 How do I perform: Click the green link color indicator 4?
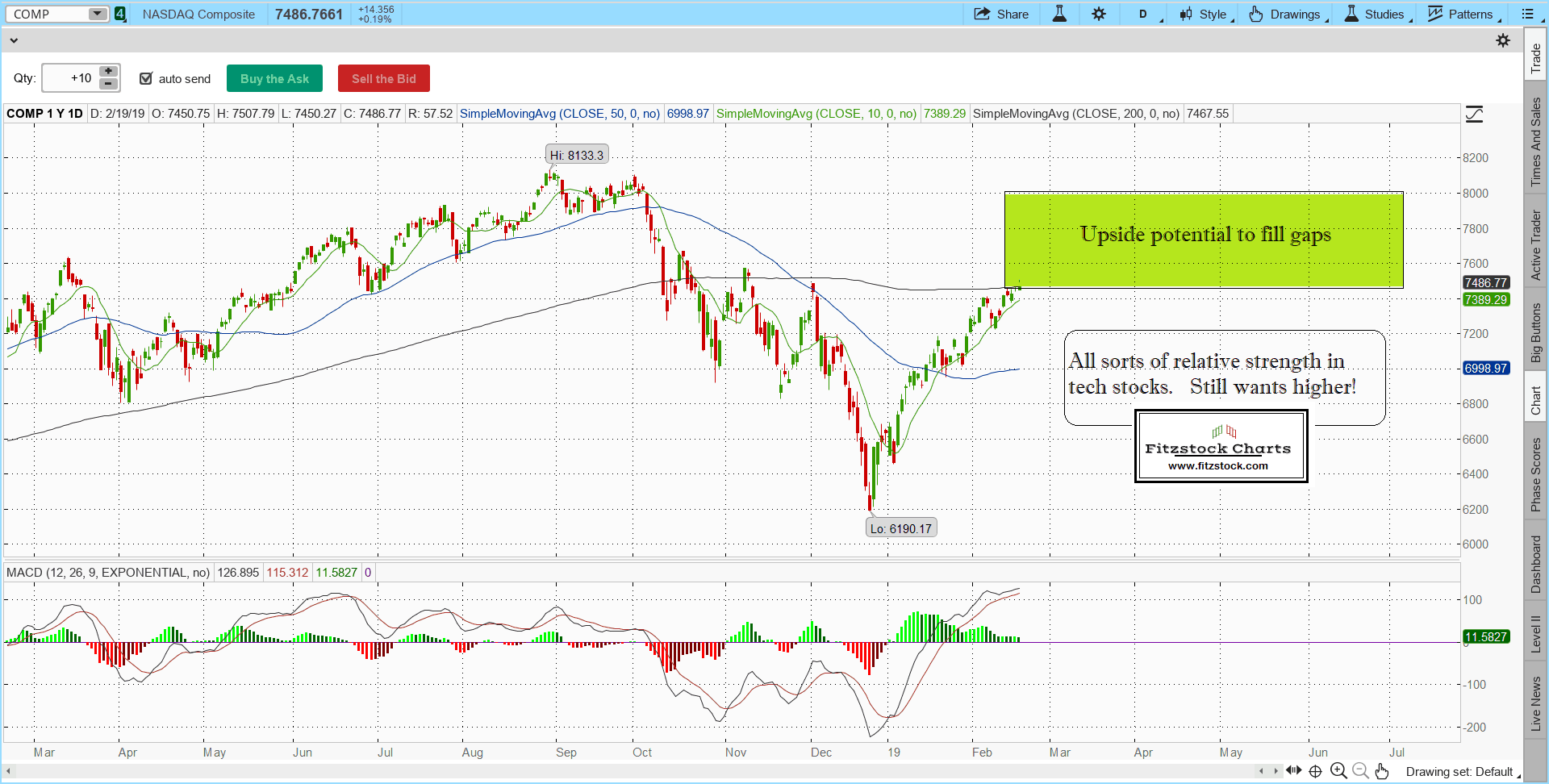(120, 14)
